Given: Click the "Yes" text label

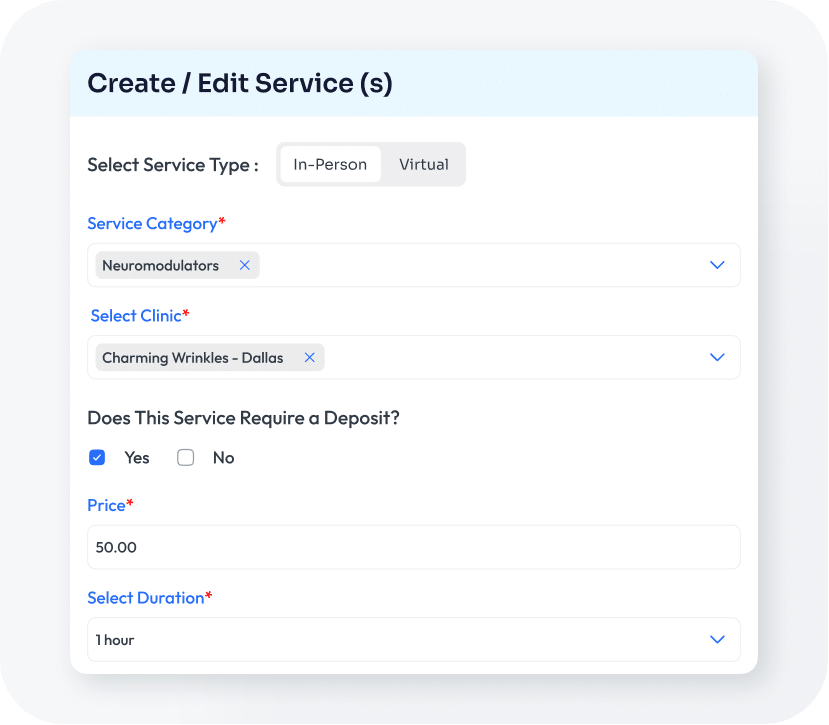Looking at the screenshot, I should click(137, 458).
